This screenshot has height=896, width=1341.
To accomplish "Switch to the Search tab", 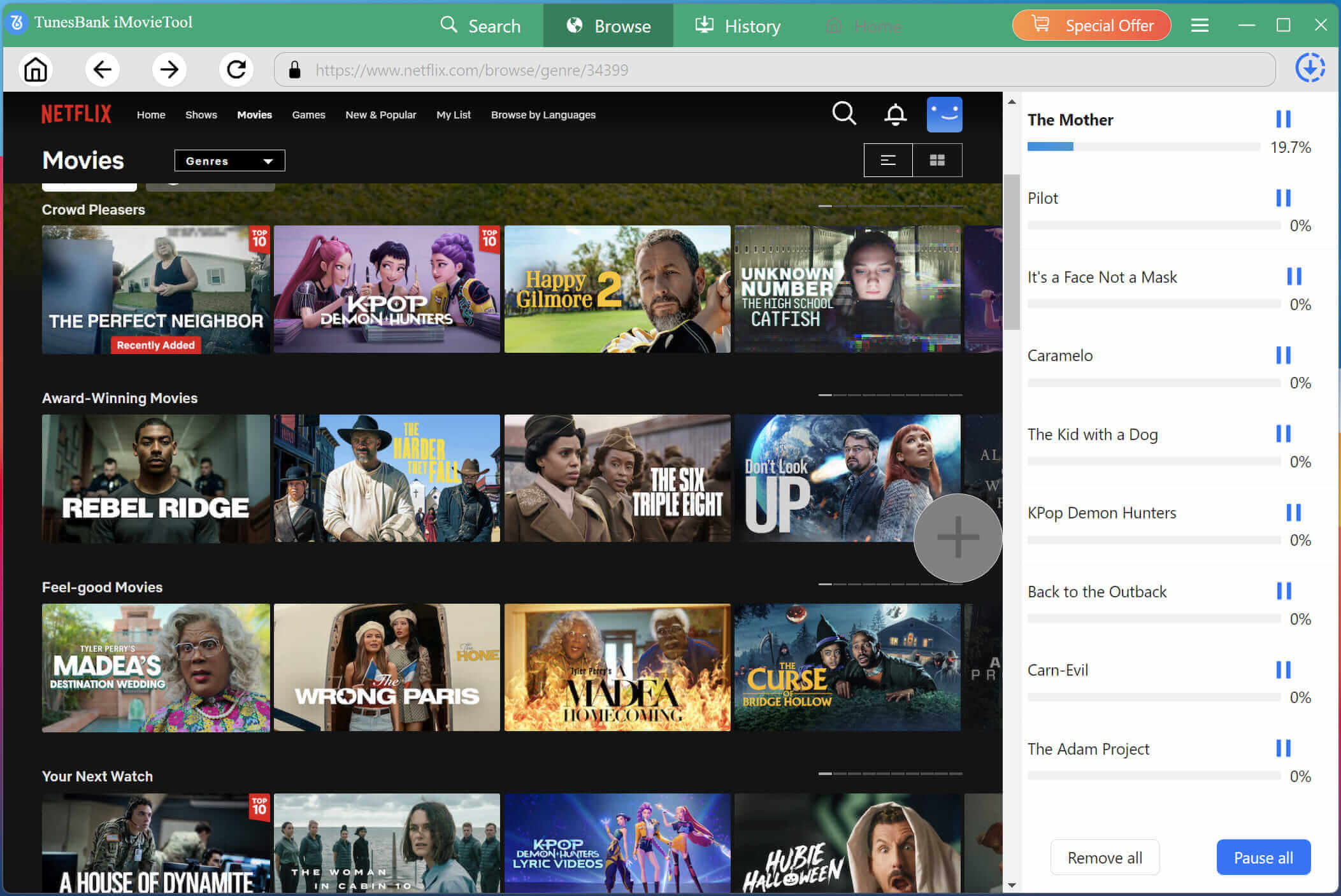I will pyautogui.click(x=480, y=26).
